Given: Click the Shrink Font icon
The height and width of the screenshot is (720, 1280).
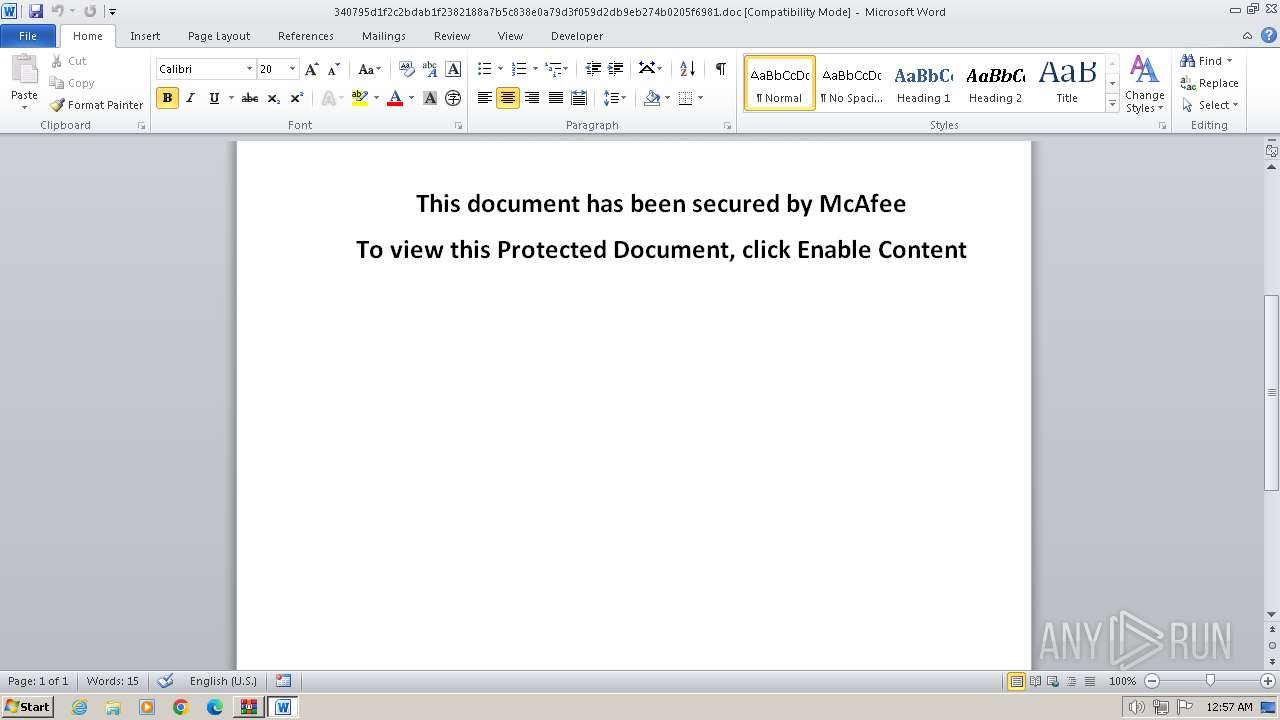Looking at the screenshot, I should click(x=334, y=69).
